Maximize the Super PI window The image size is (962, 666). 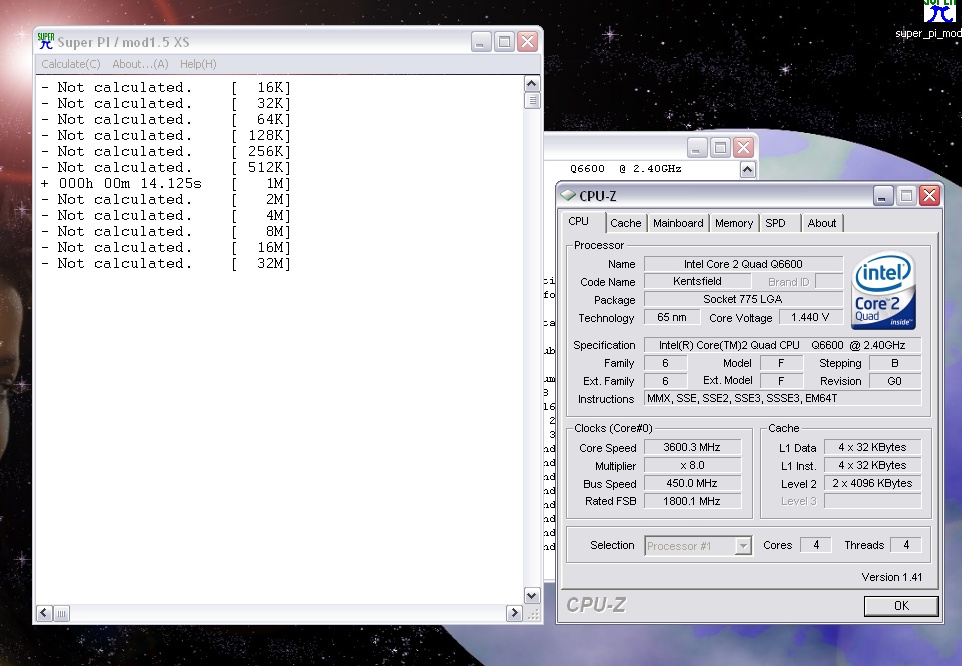pyautogui.click(x=504, y=42)
